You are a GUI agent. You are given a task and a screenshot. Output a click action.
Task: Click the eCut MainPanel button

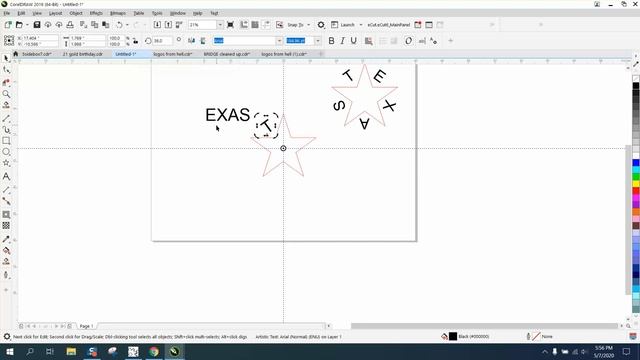click(x=389, y=25)
